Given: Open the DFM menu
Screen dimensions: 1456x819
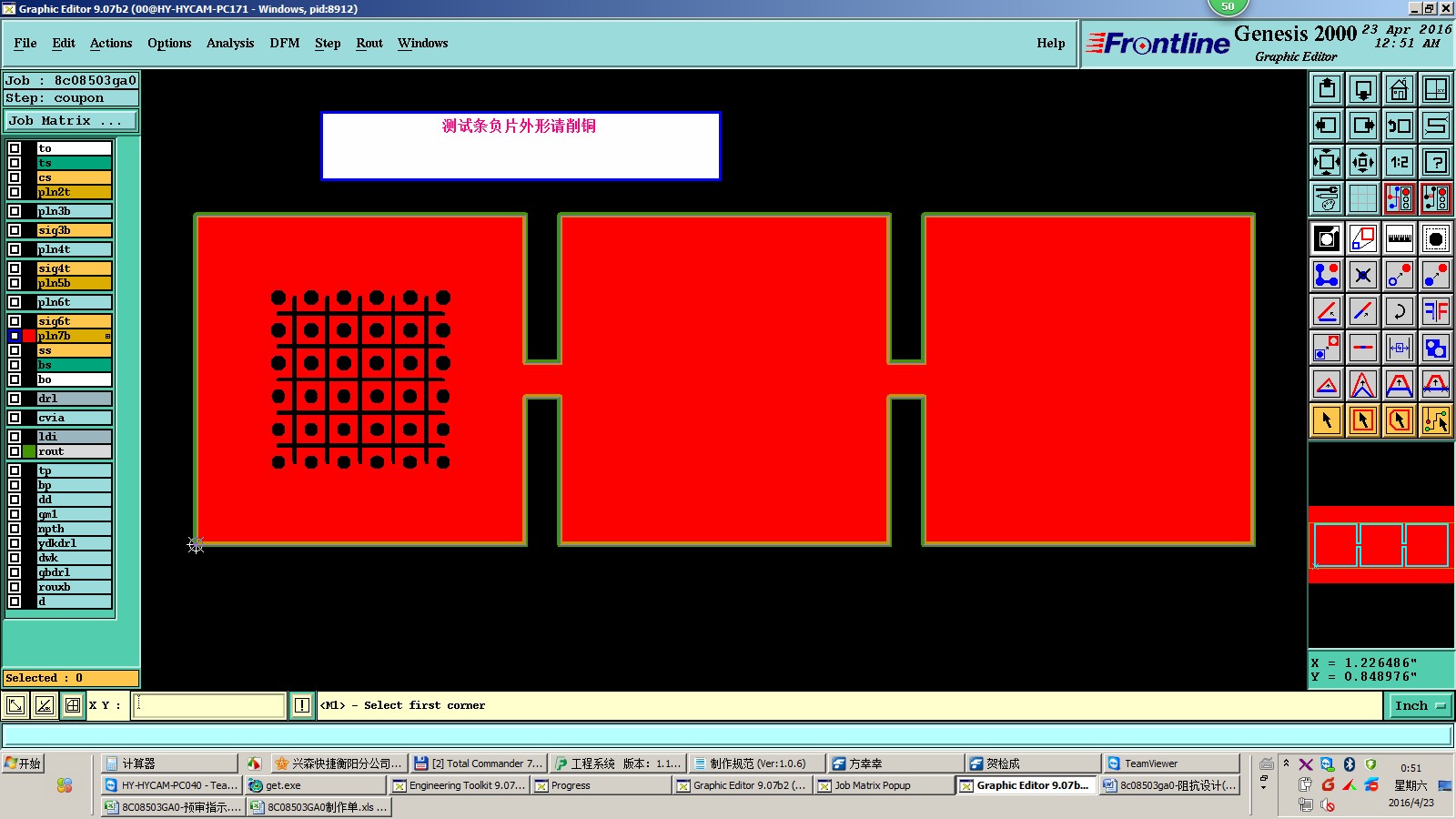Looking at the screenshot, I should (285, 43).
